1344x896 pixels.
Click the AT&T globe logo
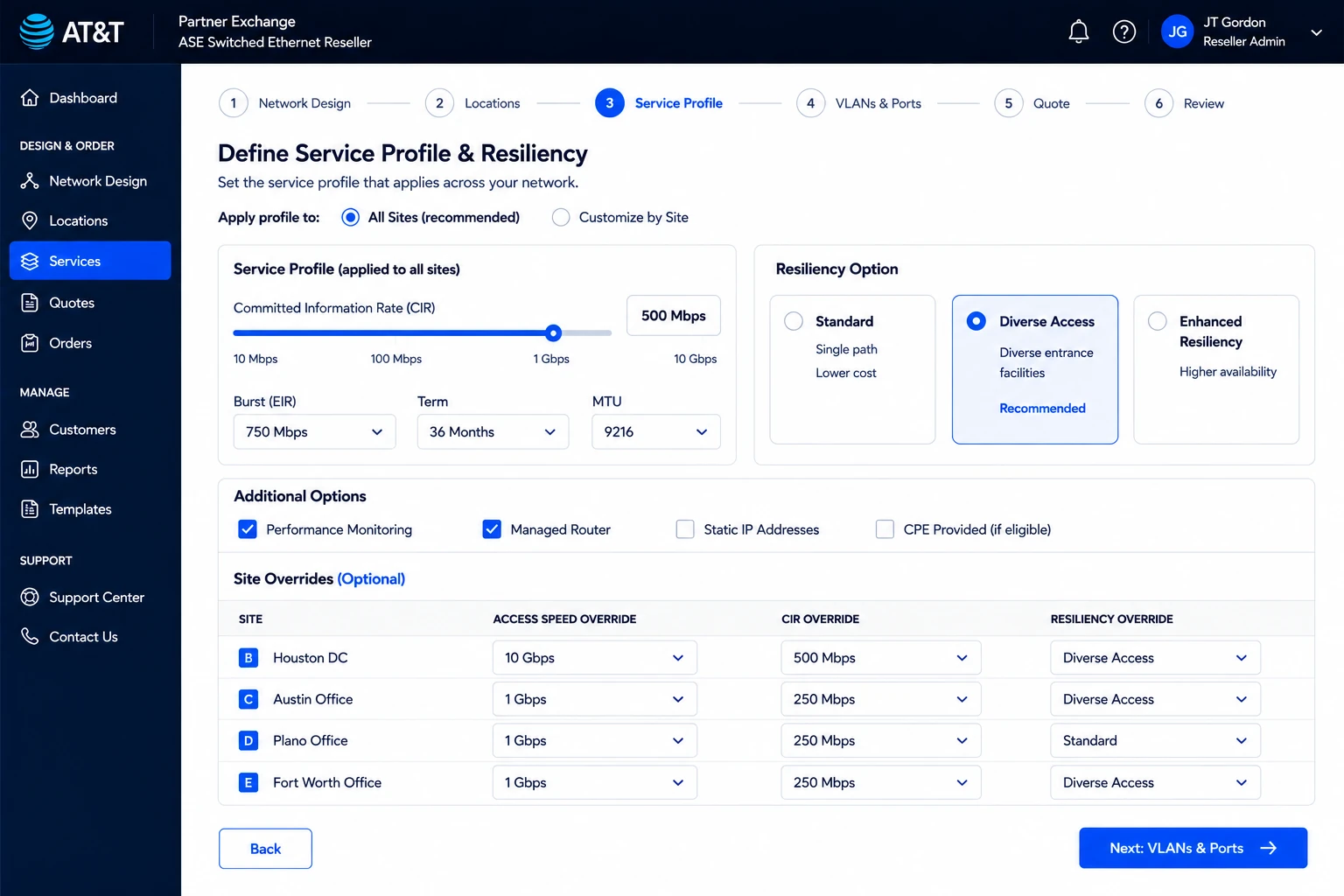(37, 31)
